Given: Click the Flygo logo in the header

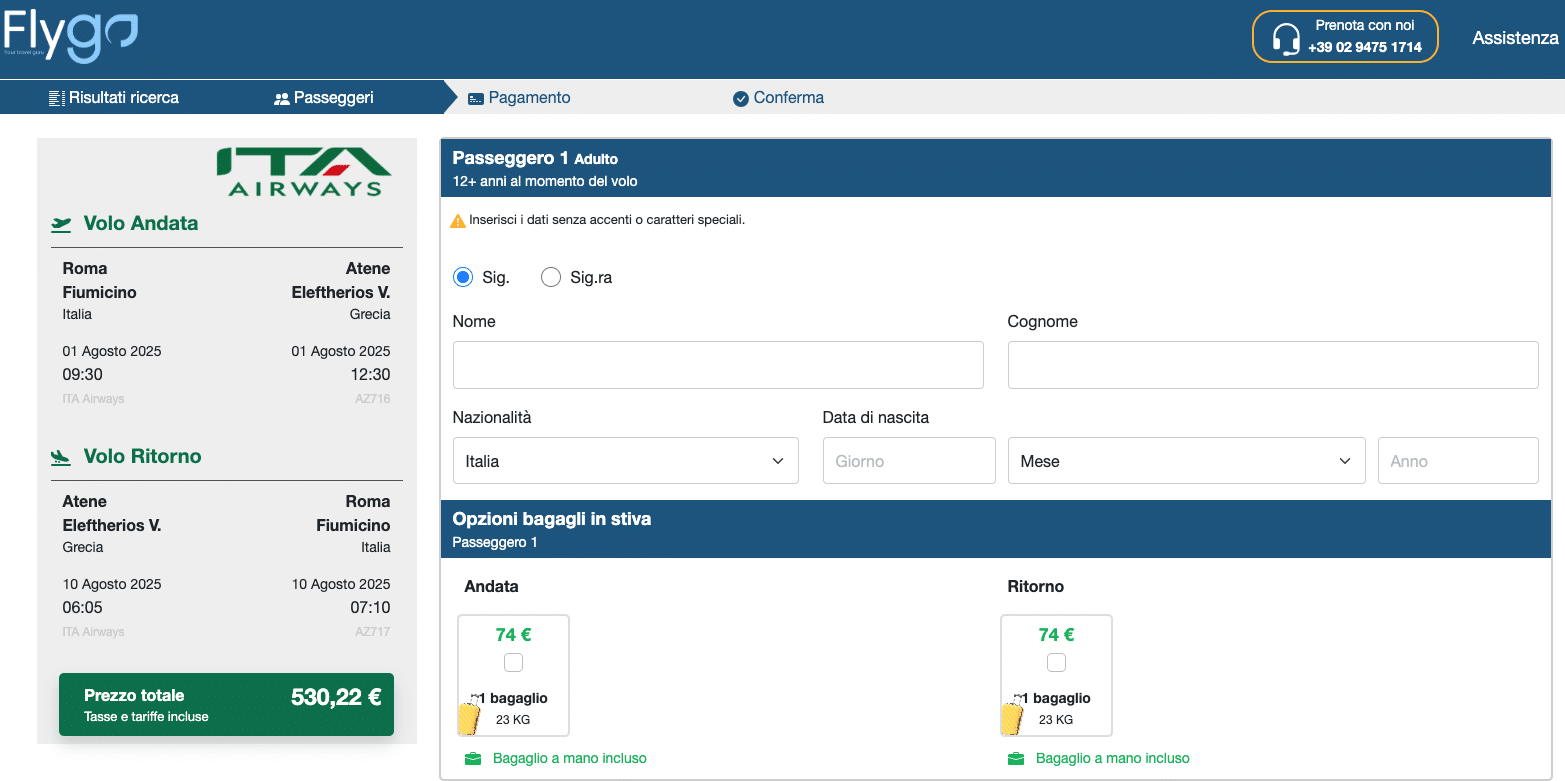Looking at the screenshot, I should point(70,37).
